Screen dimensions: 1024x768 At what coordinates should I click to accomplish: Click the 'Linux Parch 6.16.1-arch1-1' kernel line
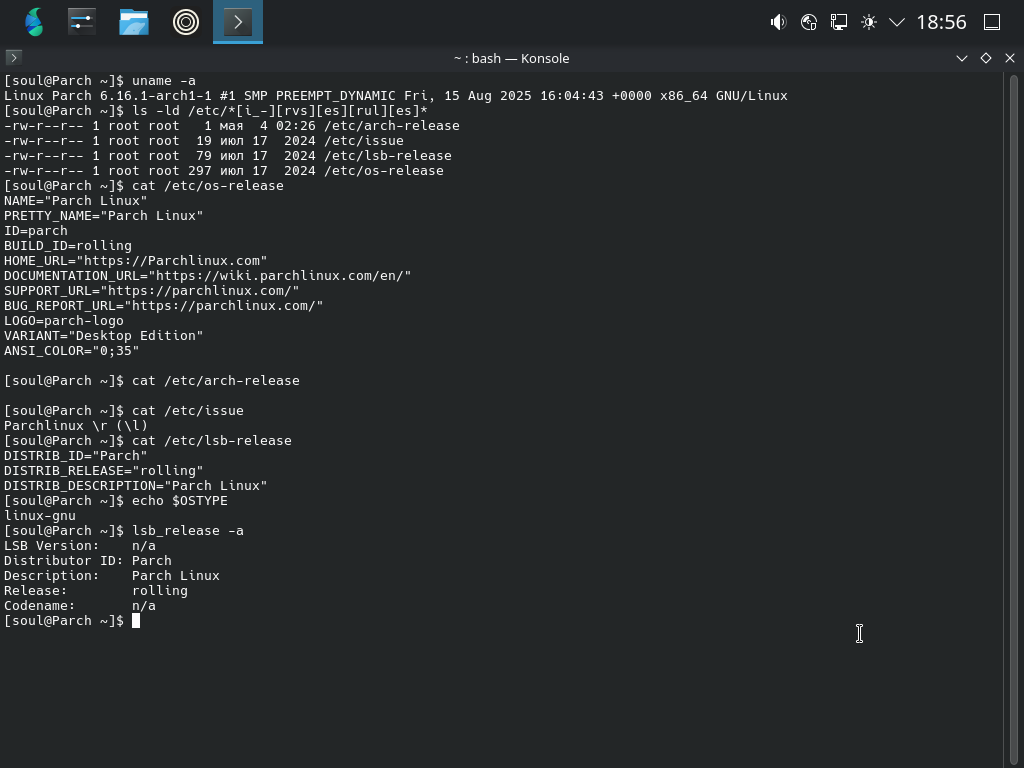pos(396,96)
